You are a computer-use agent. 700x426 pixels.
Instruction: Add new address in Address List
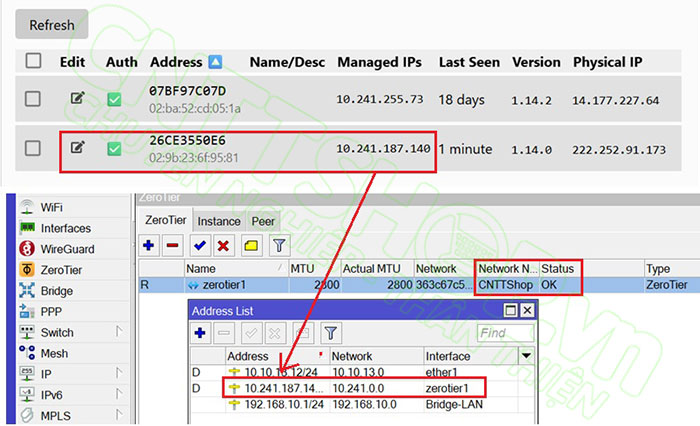pos(200,333)
